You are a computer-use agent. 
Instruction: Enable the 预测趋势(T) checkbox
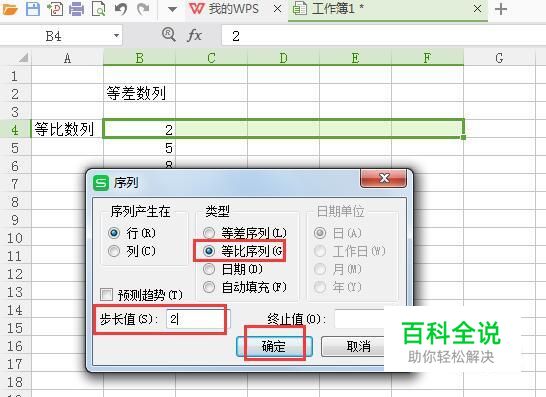tap(106, 295)
